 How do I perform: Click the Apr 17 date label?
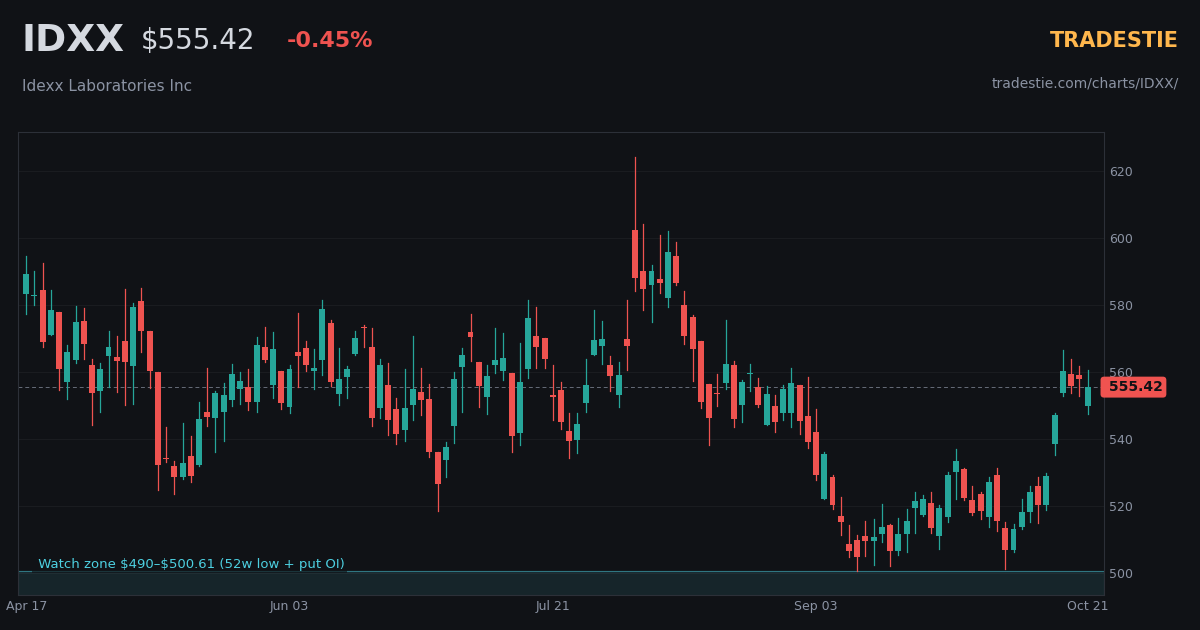[x=27, y=606]
